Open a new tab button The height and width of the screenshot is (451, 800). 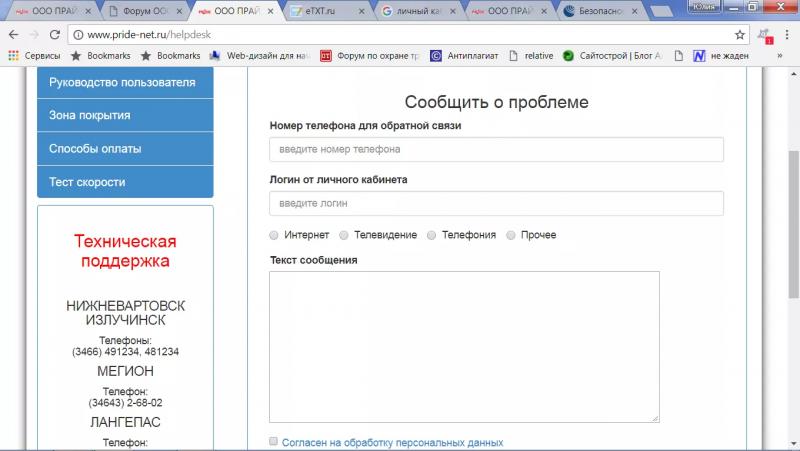tap(662, 11)
